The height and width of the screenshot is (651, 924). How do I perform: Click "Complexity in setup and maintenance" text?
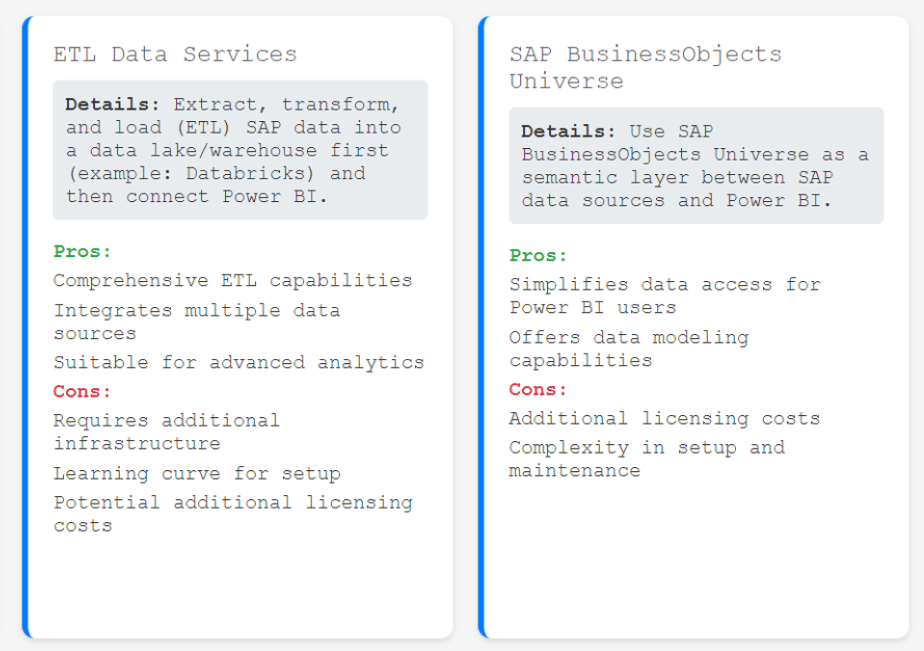(x=646, y=458)
